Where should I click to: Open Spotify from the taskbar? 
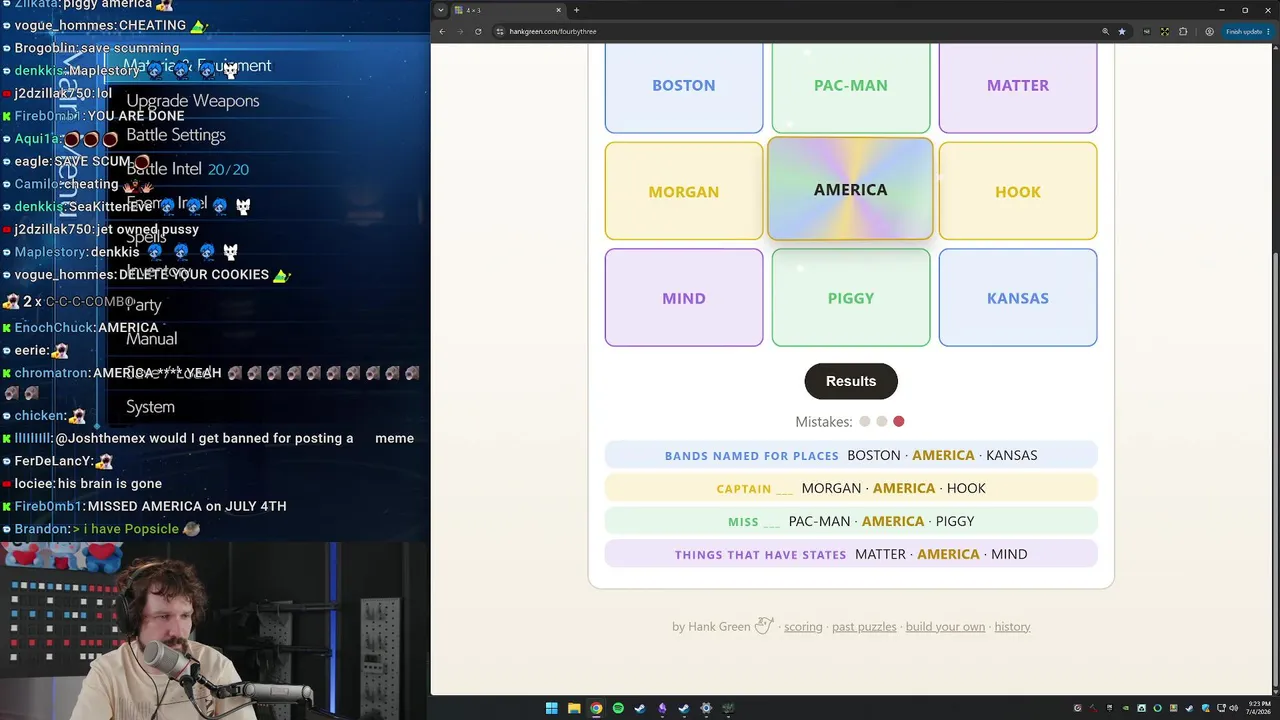coord(618,708)
